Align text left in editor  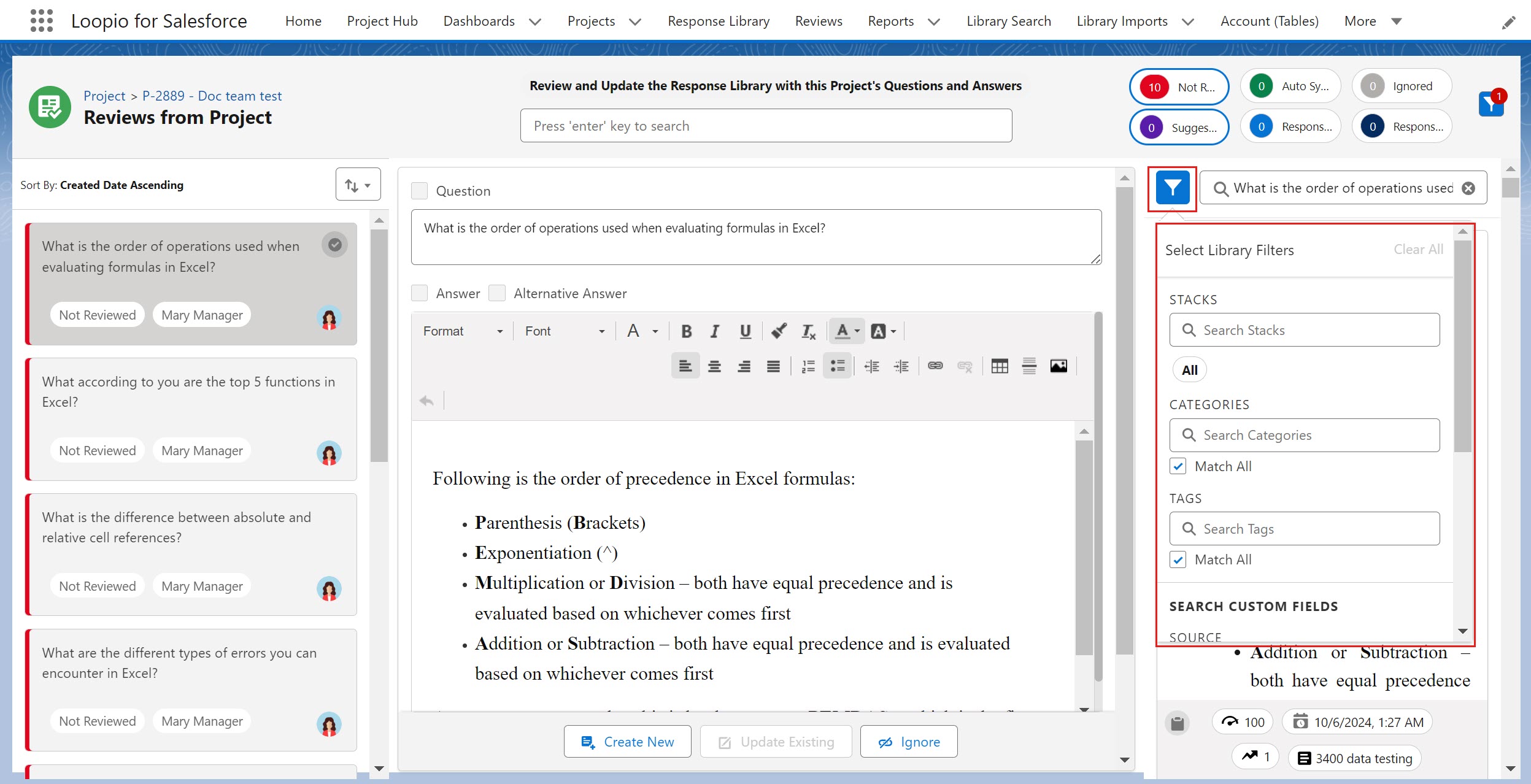pos(685,366)
